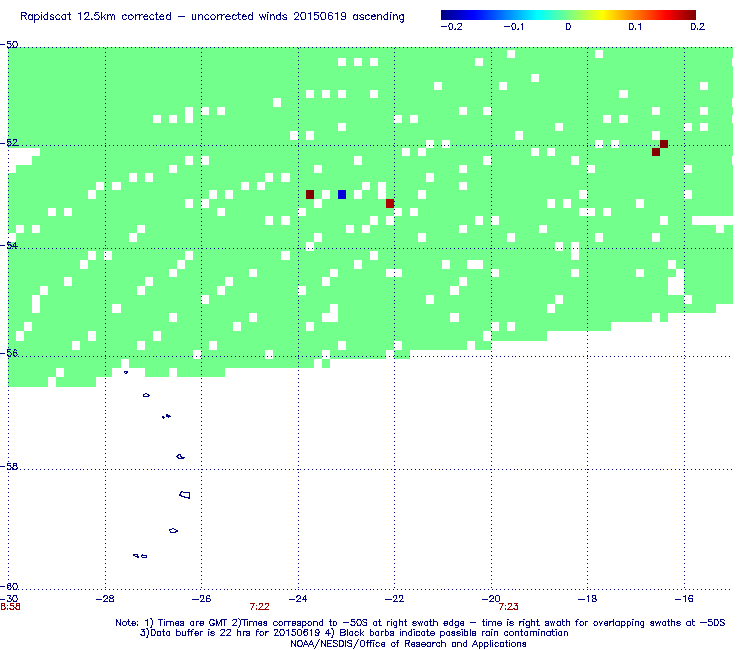Click the Rapidscat 12.5km chart title text
740x650 pixels.
click(x=212, y=17)
